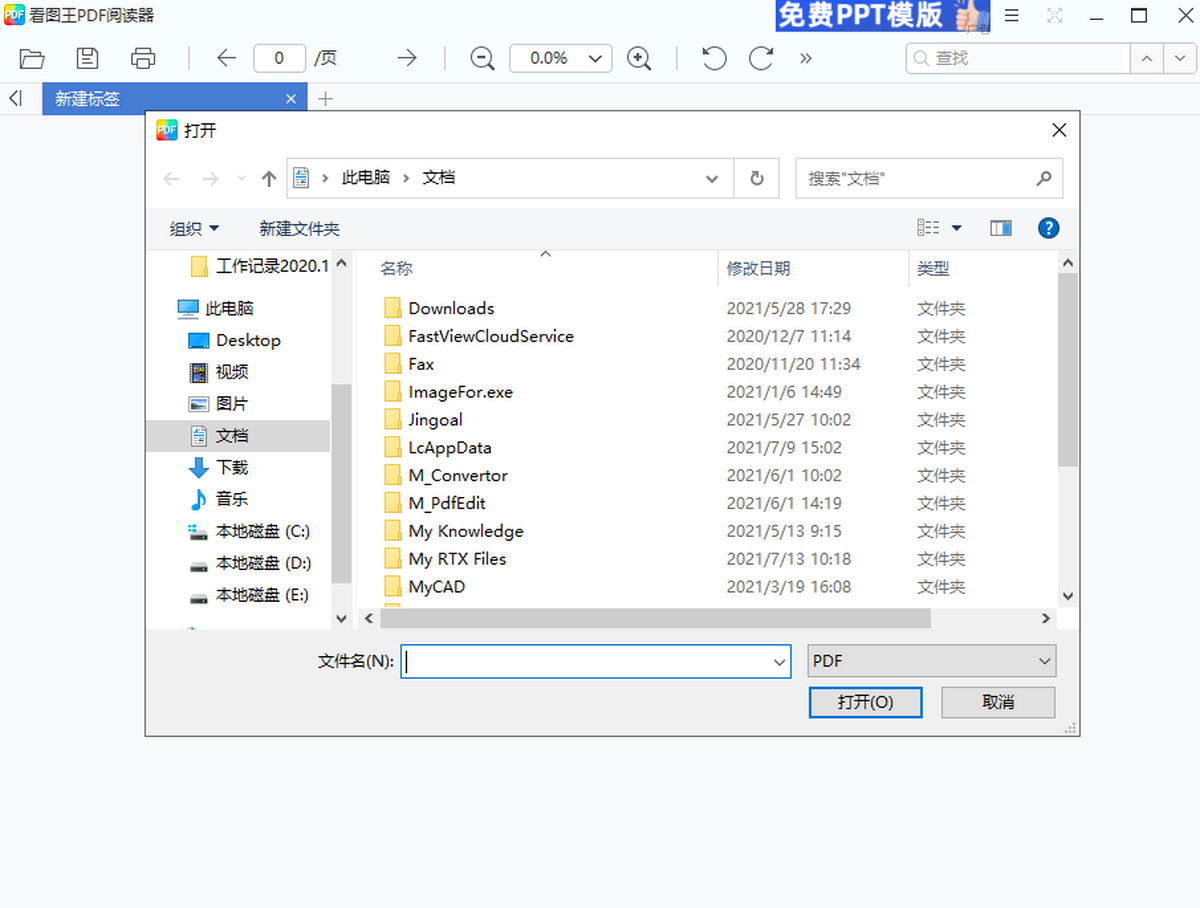Click the zoom out magnifier icon

tap(482, 58)
